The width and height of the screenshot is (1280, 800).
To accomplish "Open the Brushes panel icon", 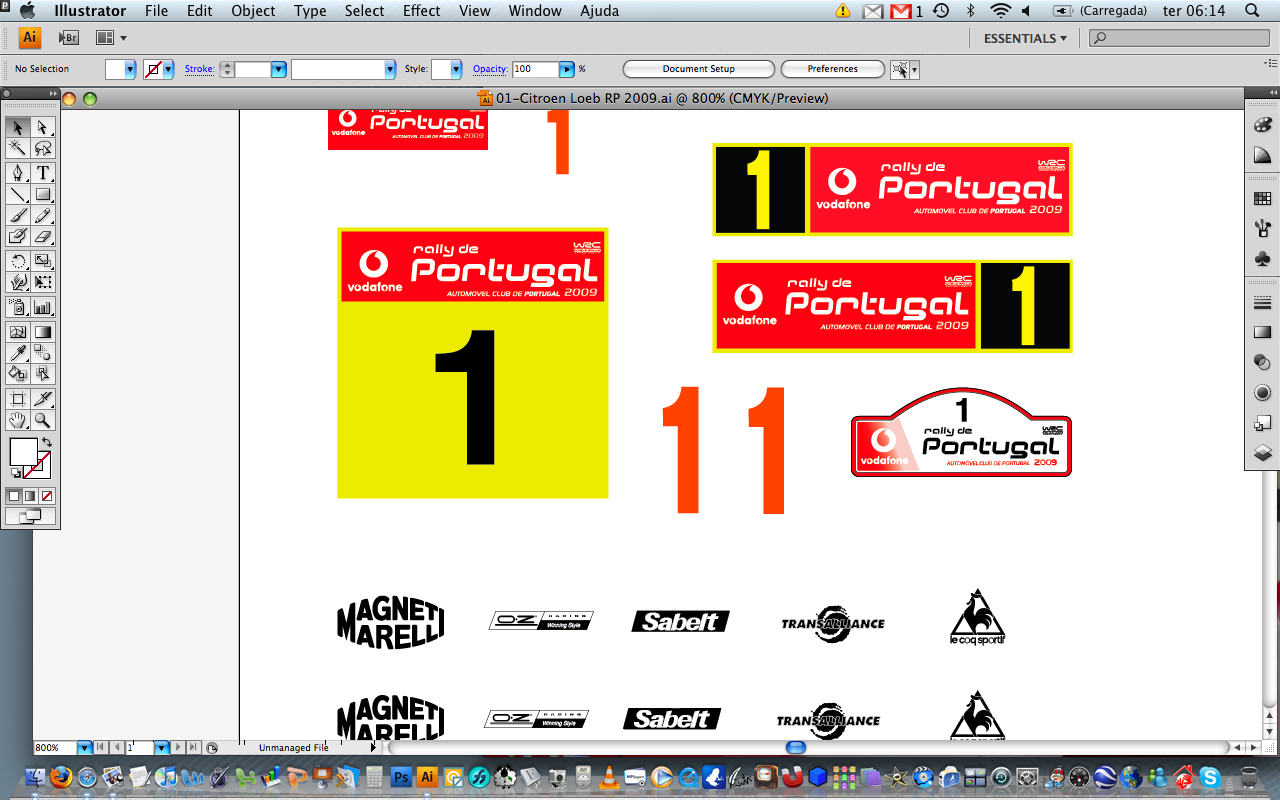I will [1262, 228].
